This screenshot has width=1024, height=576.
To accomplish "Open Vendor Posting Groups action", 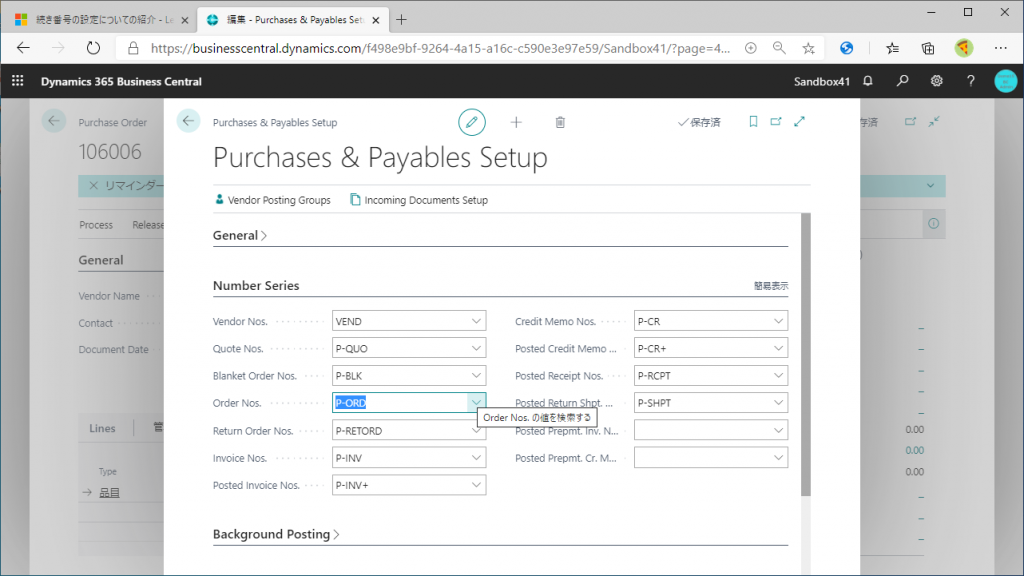I will click(x=272, y=200).
